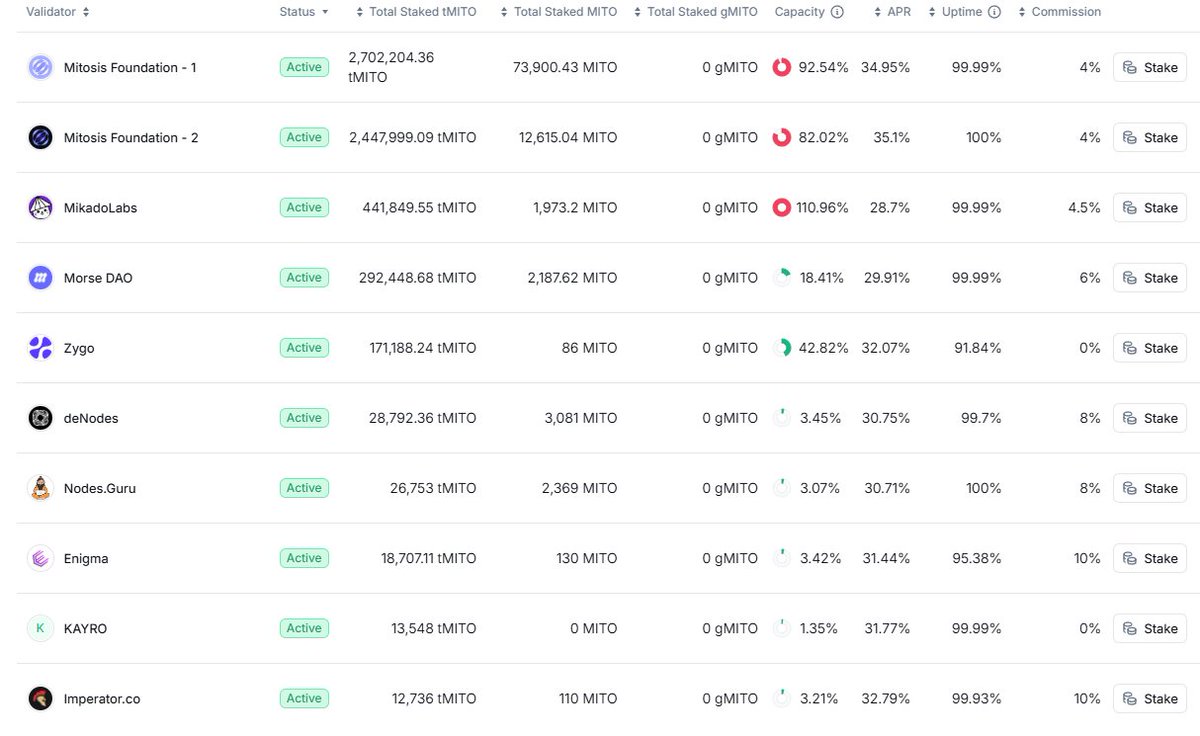
Task: Click the 73,900.43 MITO value
Action: pyautogui.click(x=564, y=67)
